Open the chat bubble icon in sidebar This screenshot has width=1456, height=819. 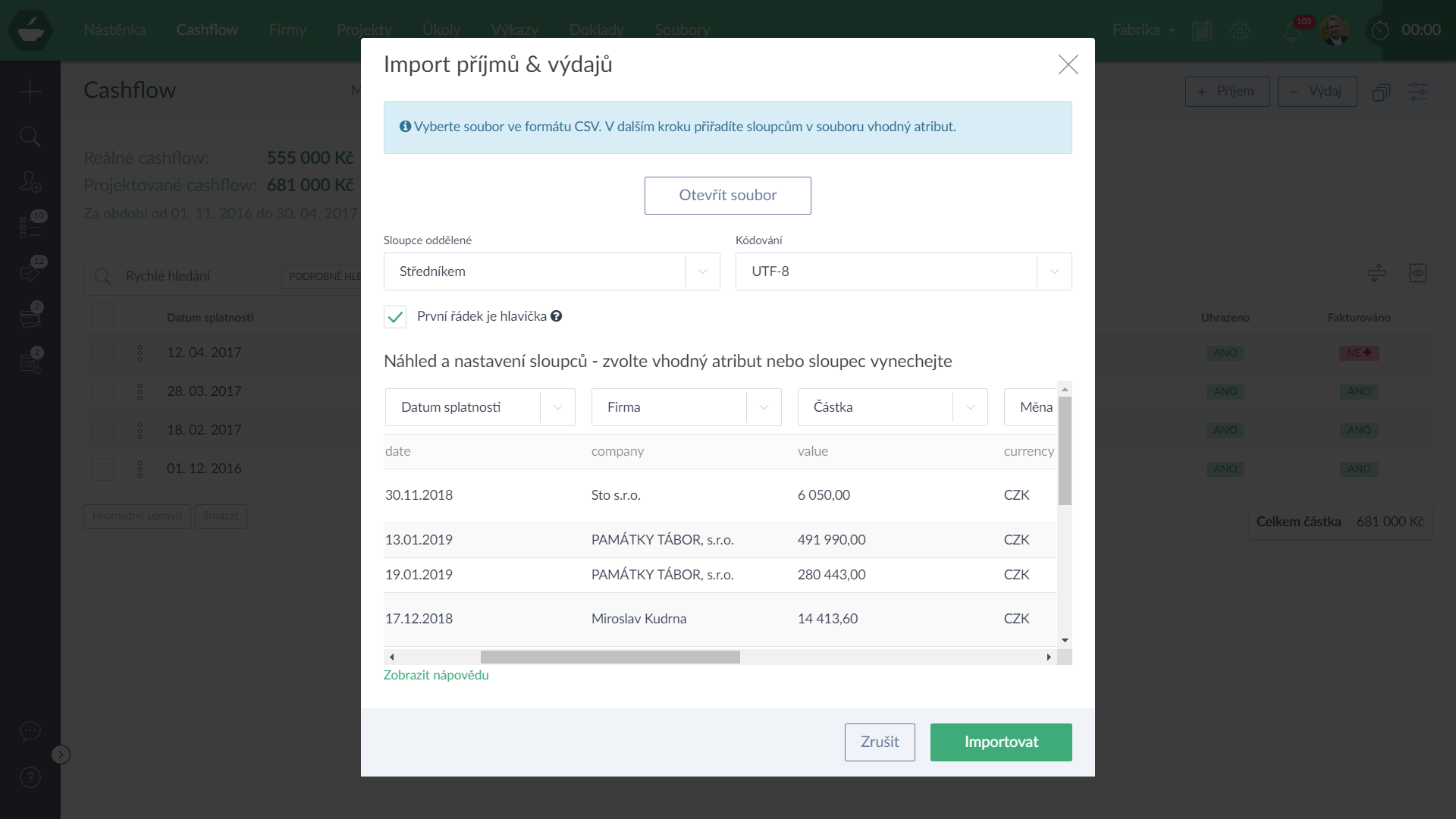click(x=30, y=731)
